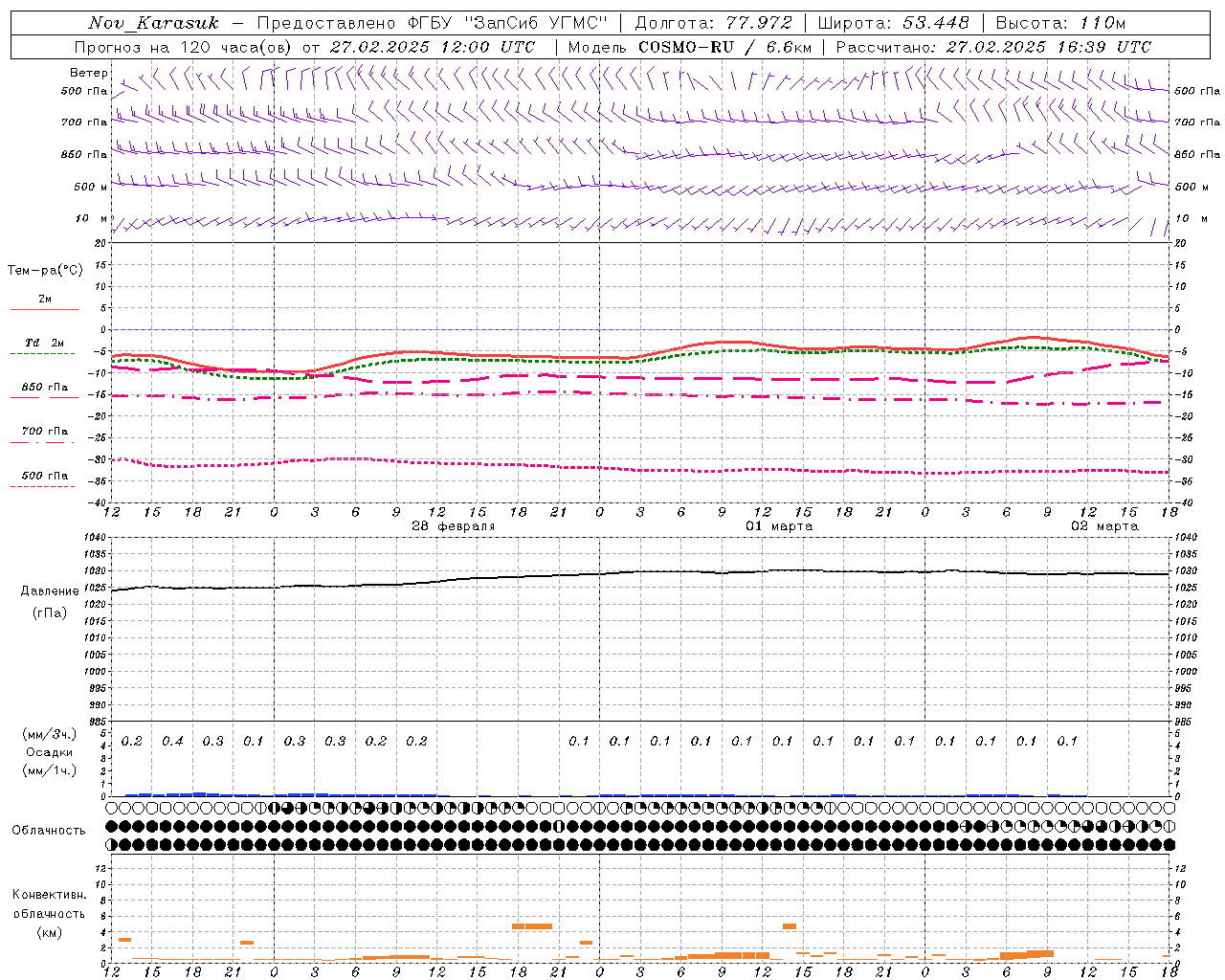Click the "(мм/3ч.)" precipitation unit label
This screenshot has width=1225, height=980.
pyautogui.click(x=50, y=734)
